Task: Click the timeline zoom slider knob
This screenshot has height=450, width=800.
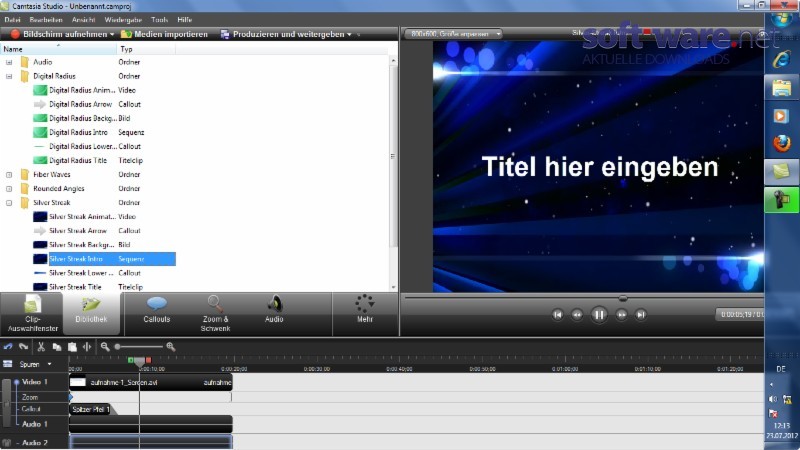Action: 117,347
